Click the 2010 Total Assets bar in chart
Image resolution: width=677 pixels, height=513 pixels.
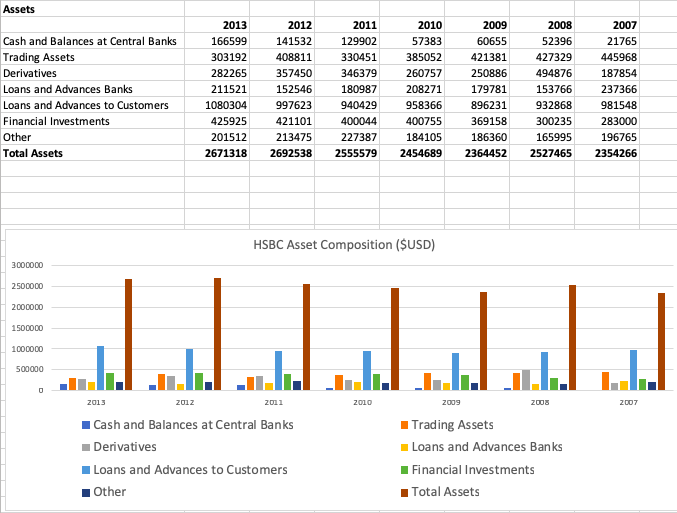point(395,339)
